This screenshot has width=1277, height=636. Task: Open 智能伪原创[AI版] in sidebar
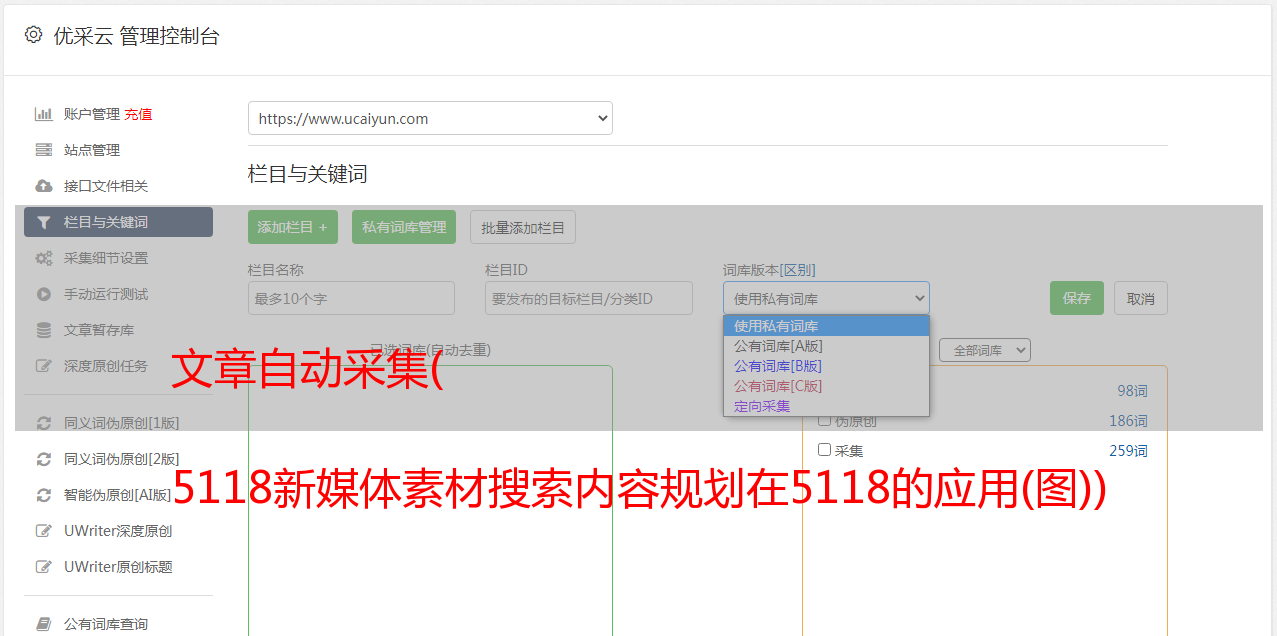point(118,495)
